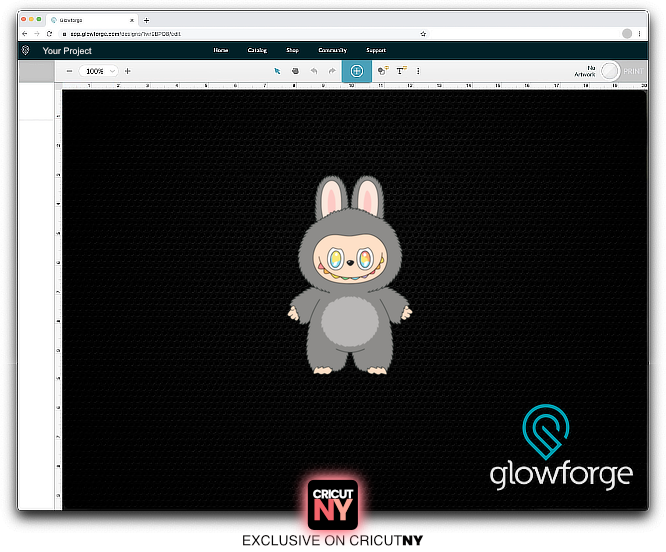Open the 100% zoom level dropdown
The width and height of the screenshot is (666, 552).
pos(99,71)
